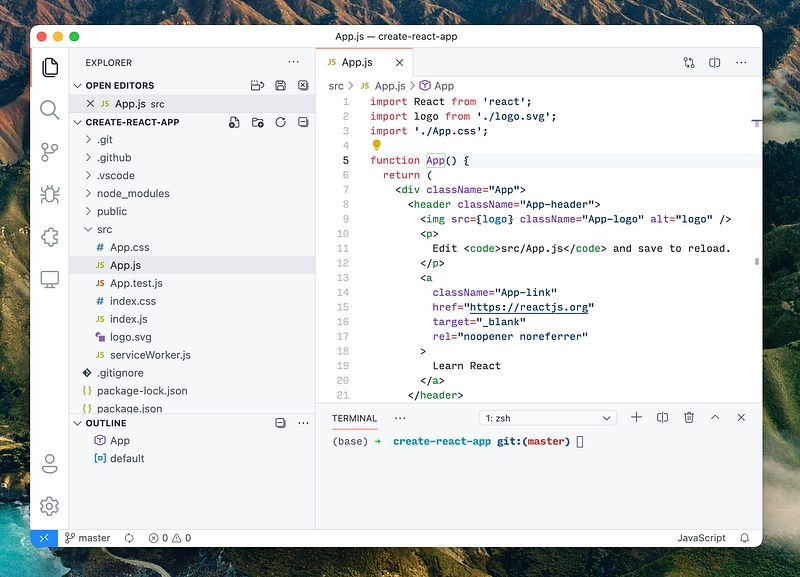The width and height of the screenshot is (800, 577).
Task: Click the JavaScript language mode
Action: [x=701, y=538]
